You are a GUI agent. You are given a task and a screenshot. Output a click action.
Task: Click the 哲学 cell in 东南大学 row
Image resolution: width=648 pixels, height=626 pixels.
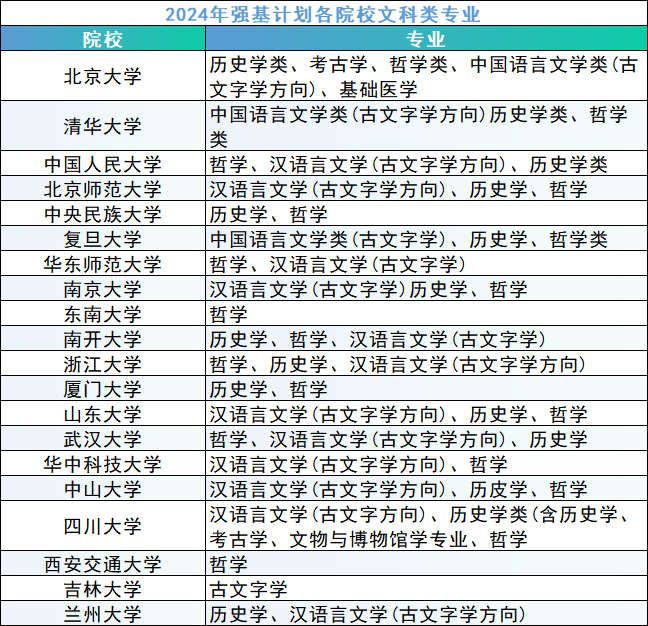click(x=426, y=314)
